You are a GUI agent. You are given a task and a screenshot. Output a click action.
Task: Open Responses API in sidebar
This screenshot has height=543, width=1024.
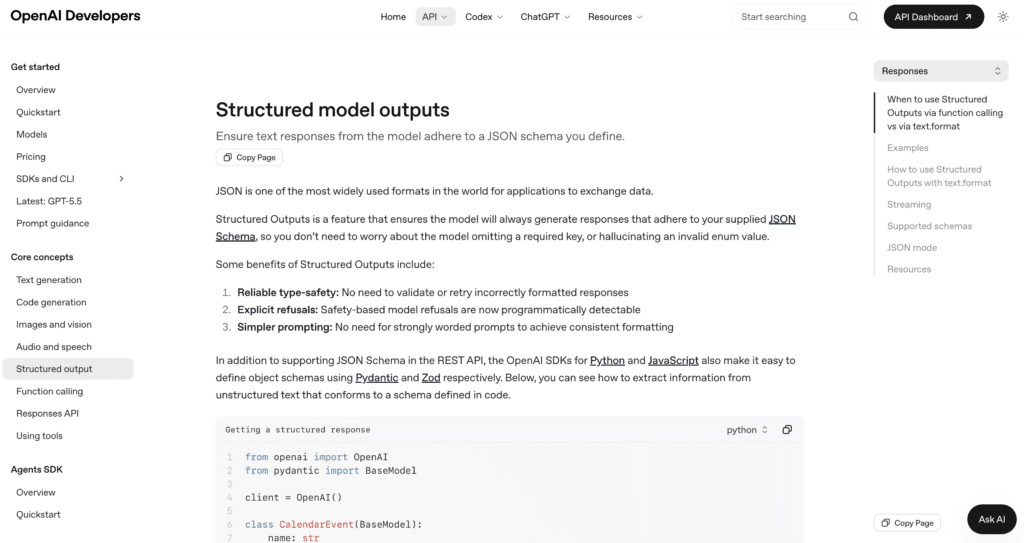point(47,413)
